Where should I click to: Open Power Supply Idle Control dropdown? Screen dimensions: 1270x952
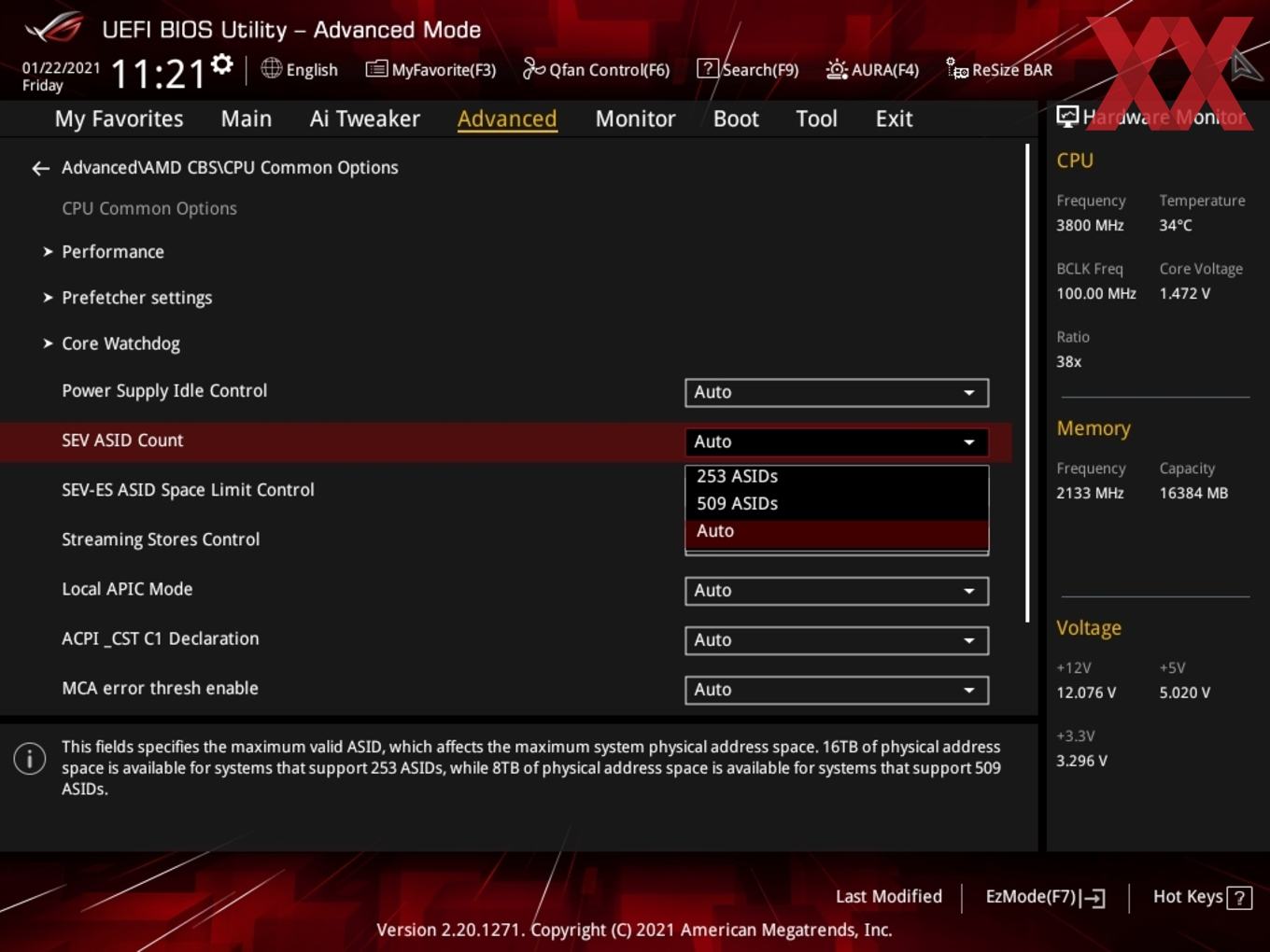[x=837, y=393]
